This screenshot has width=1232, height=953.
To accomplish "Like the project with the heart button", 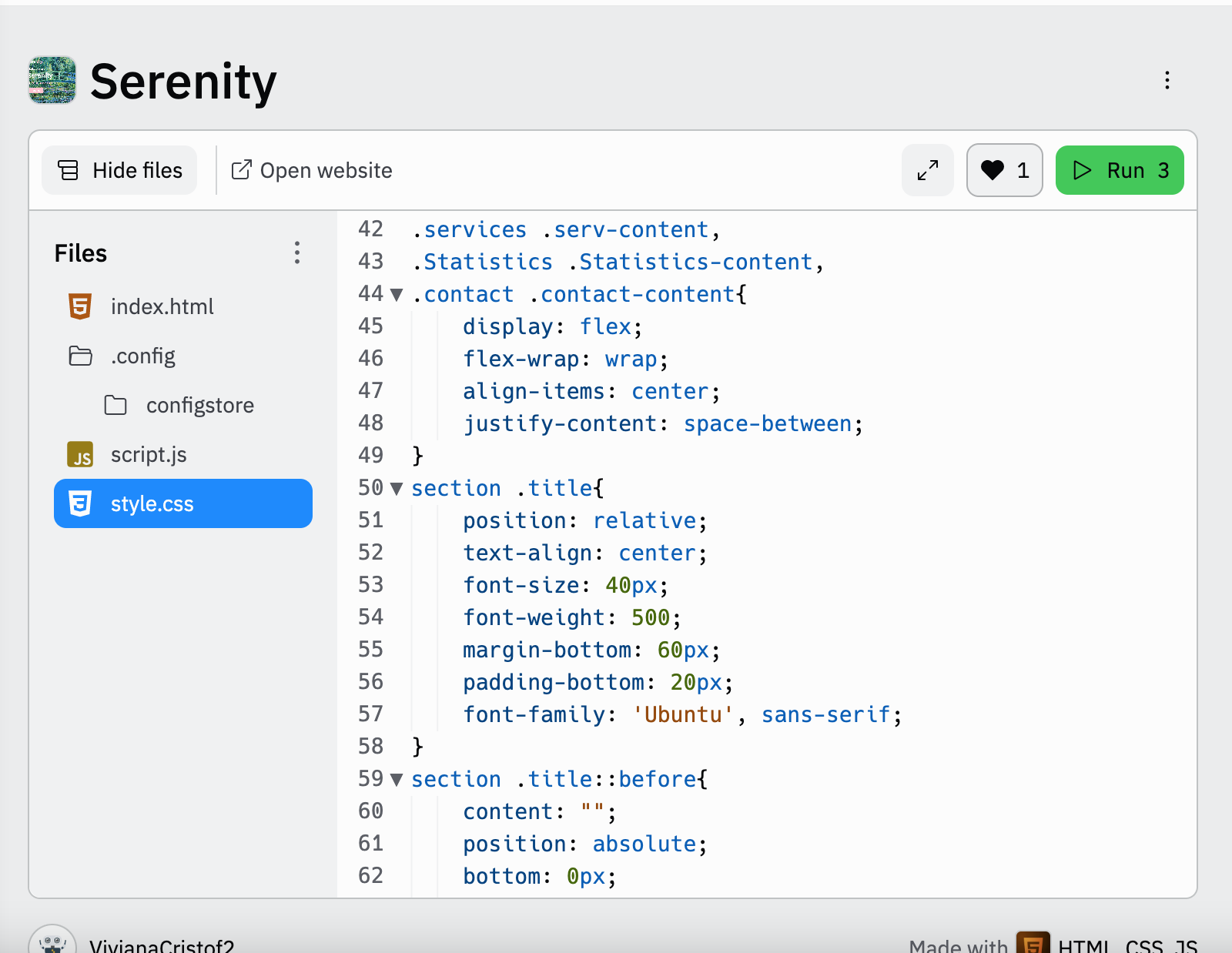I will click(1005, 170).
